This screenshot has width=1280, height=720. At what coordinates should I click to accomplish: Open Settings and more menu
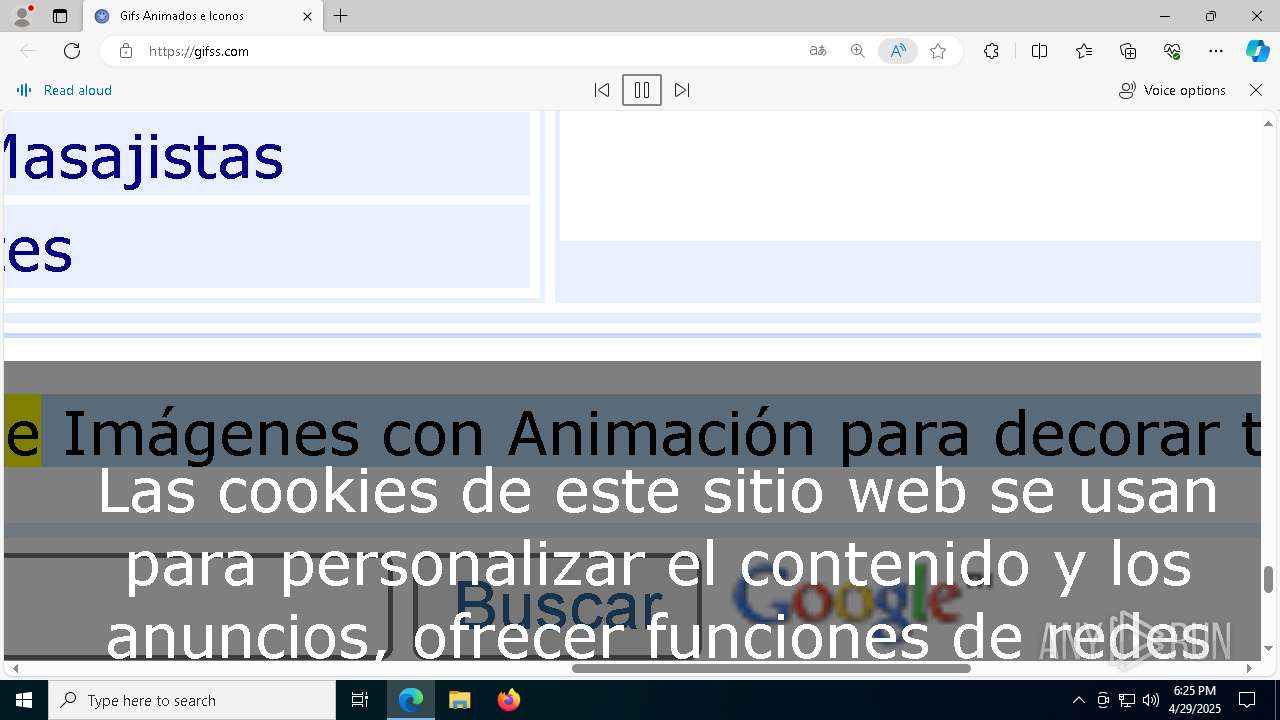(x=1216, y=51)
